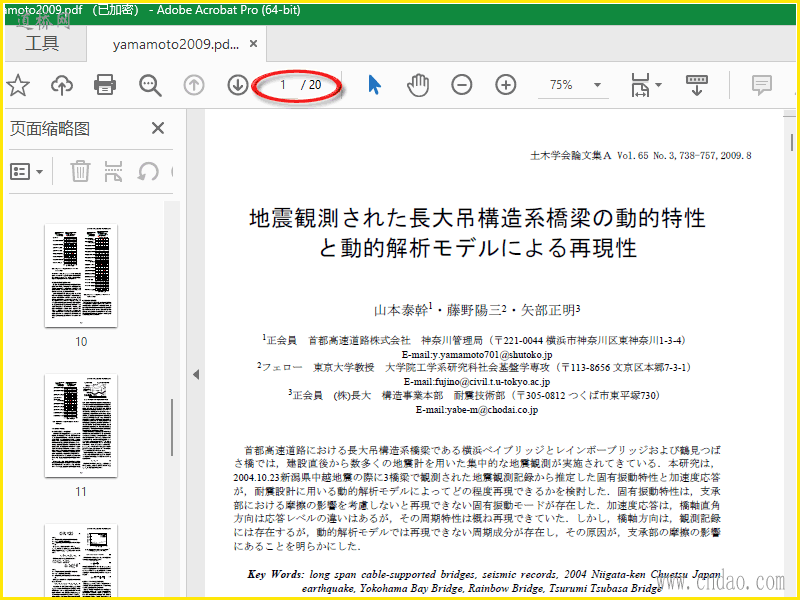Image resolution: width=800 pixels, height=600 pixels.
Task: Zoom out with the minus button
Action: tap(462, 85)
